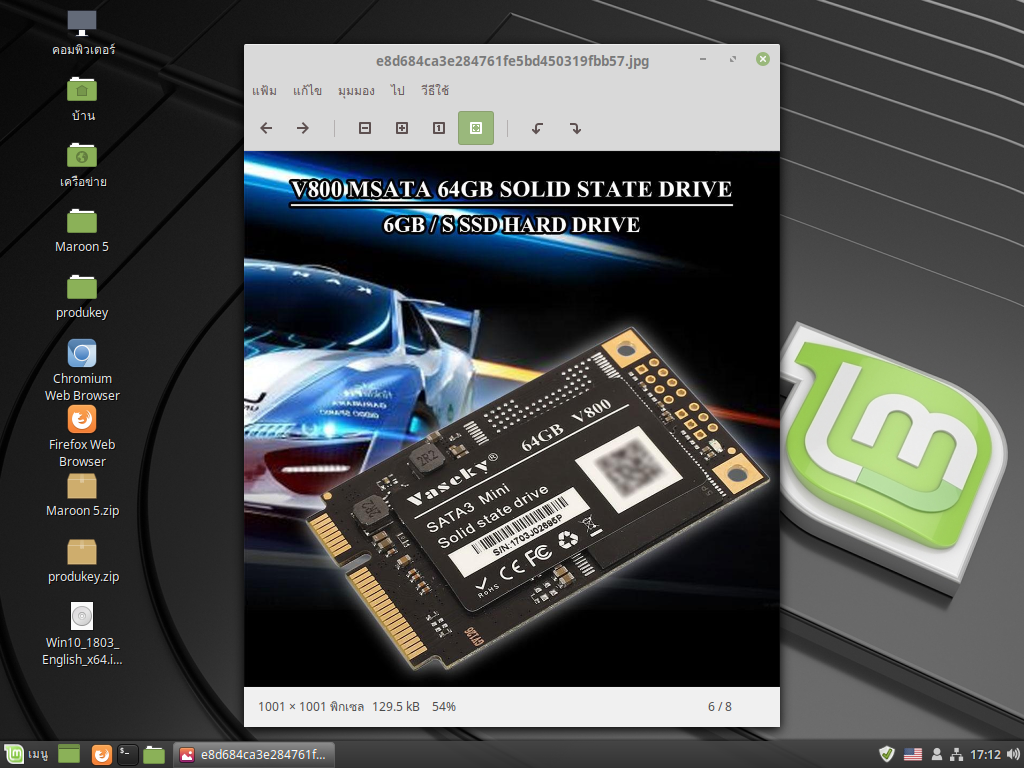1024x768 pixels.
Task: Select the Maroon 5.zip archive
Action: 82,495
